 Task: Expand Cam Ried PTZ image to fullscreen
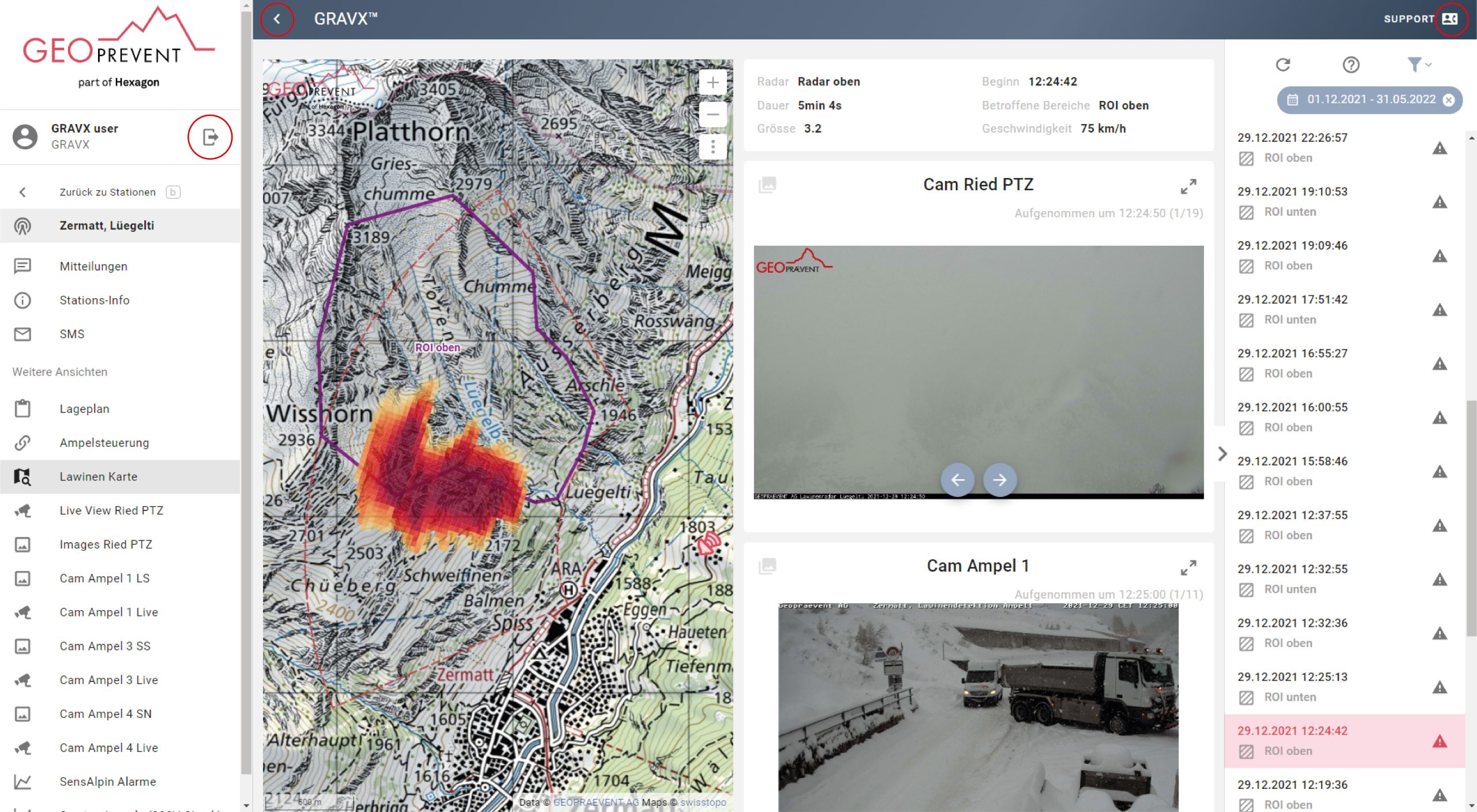point(1188,186)
